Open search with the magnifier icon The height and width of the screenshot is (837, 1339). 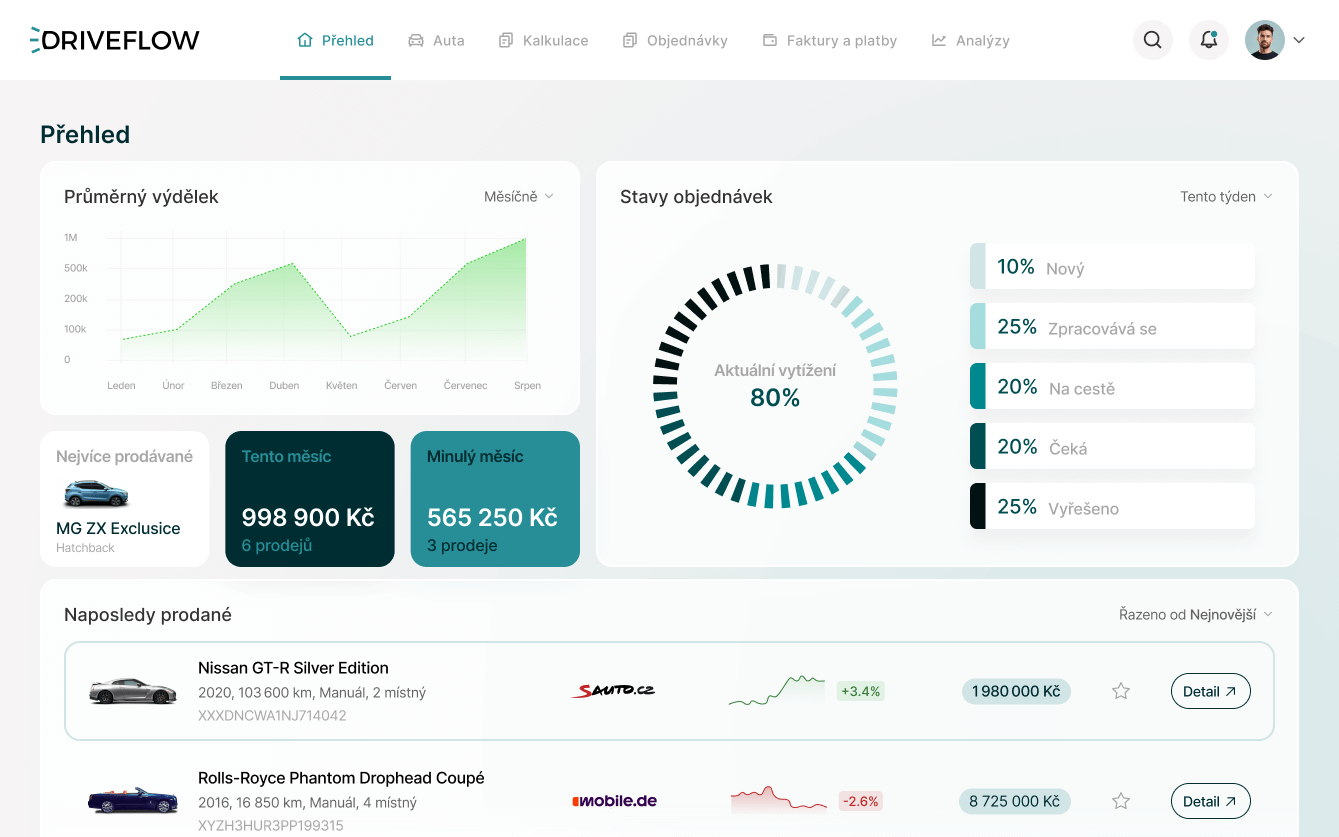point(1152,40)
